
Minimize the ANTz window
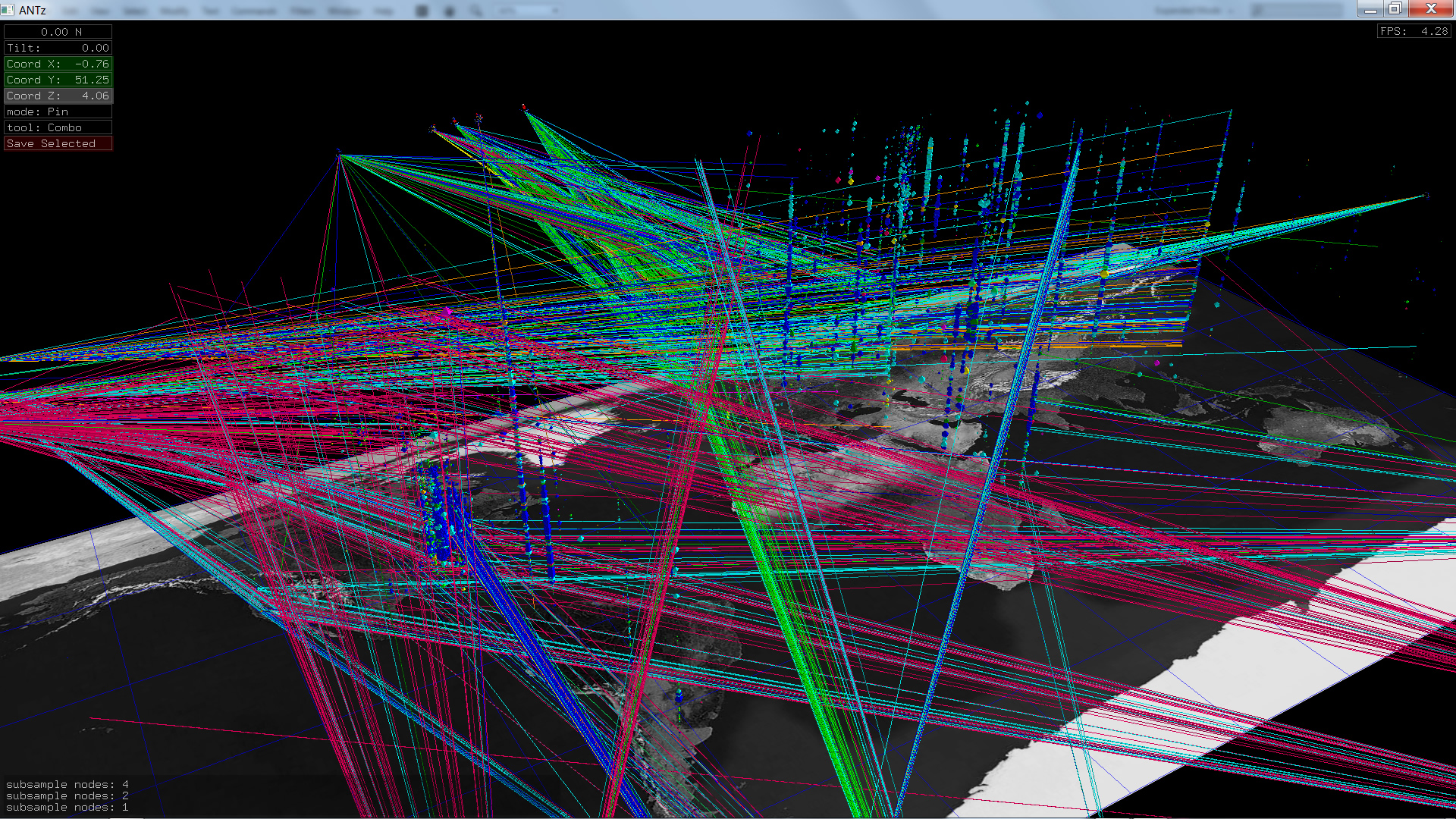pyautogui.click(x=1370, y=9)
